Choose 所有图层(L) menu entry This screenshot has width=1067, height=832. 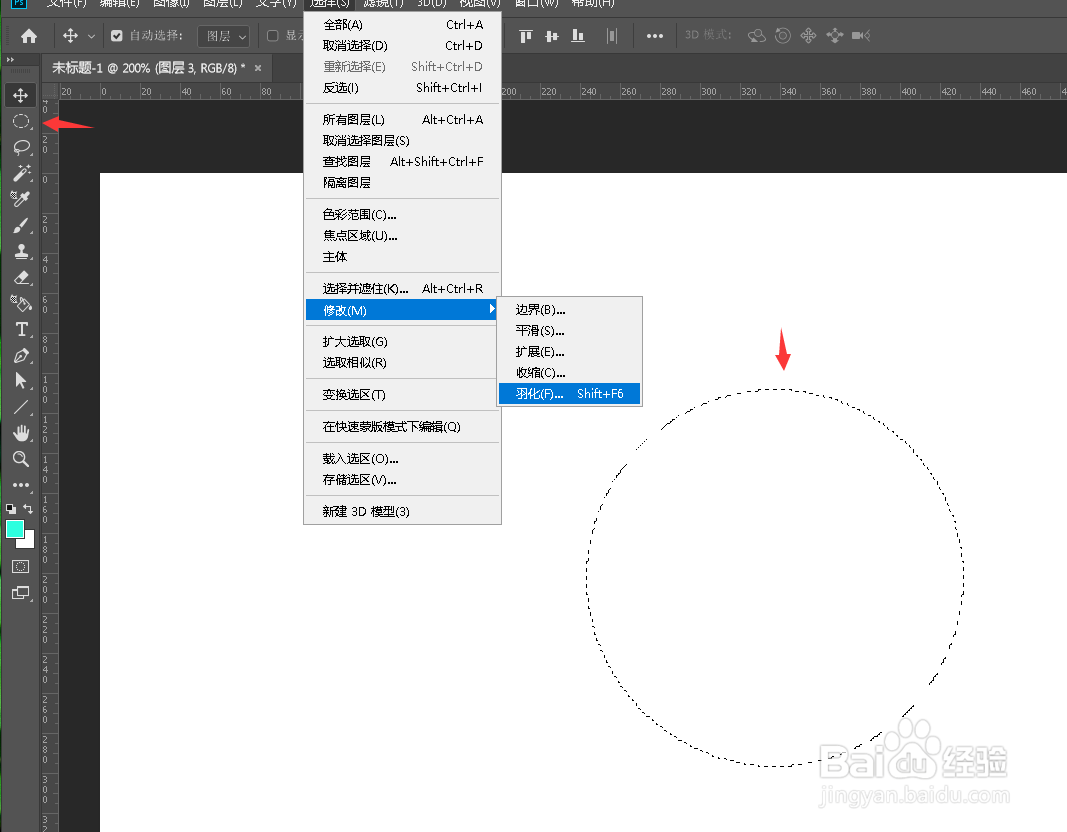click(402, 120)
